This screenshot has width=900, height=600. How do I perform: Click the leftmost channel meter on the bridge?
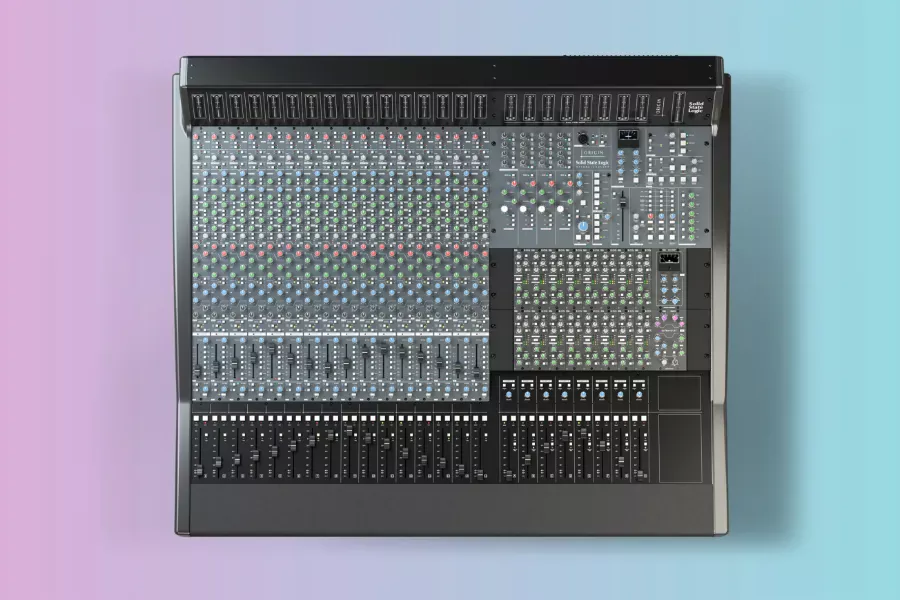[199, 107]
